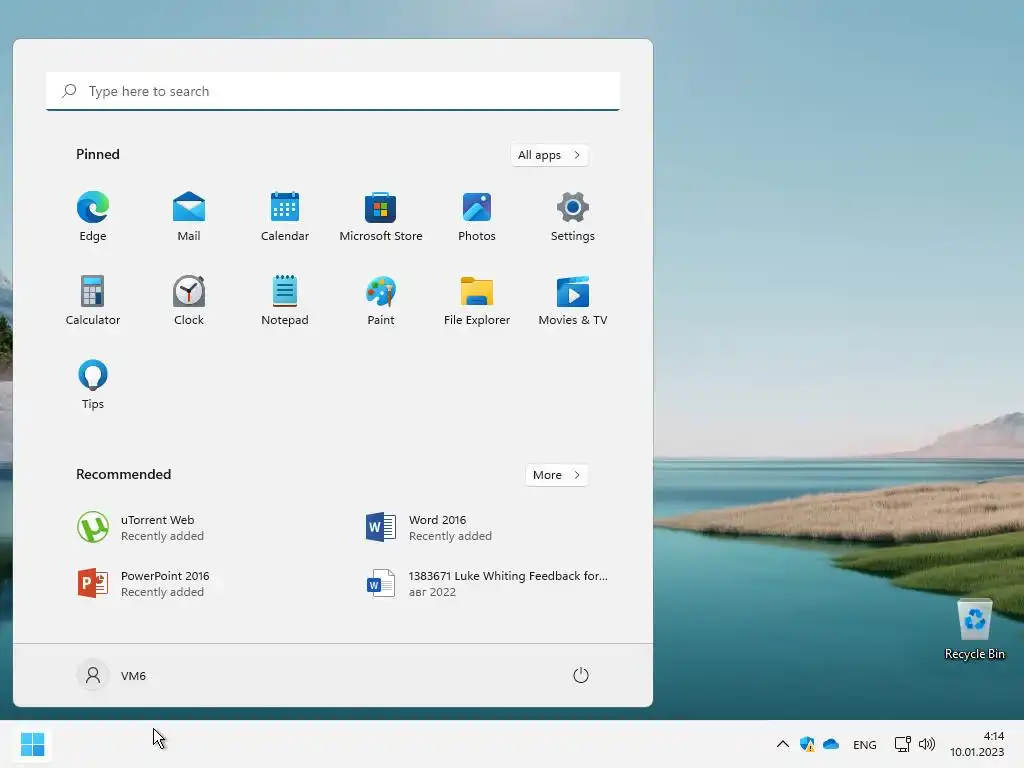Launch Movies & TV
1024x768 pixels.
pos(573,301)
